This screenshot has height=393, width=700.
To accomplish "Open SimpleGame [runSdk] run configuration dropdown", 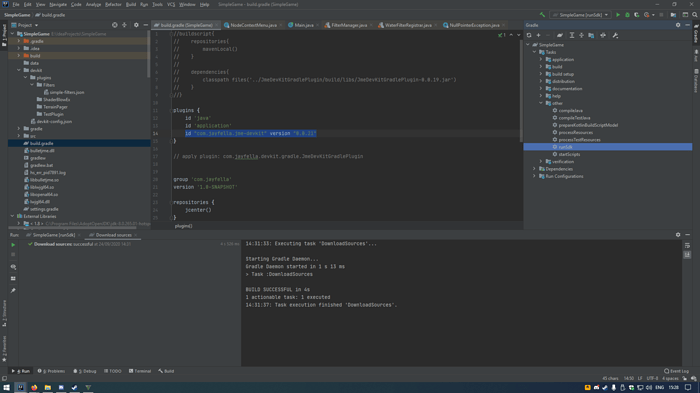I will click(x=580, y=15).
